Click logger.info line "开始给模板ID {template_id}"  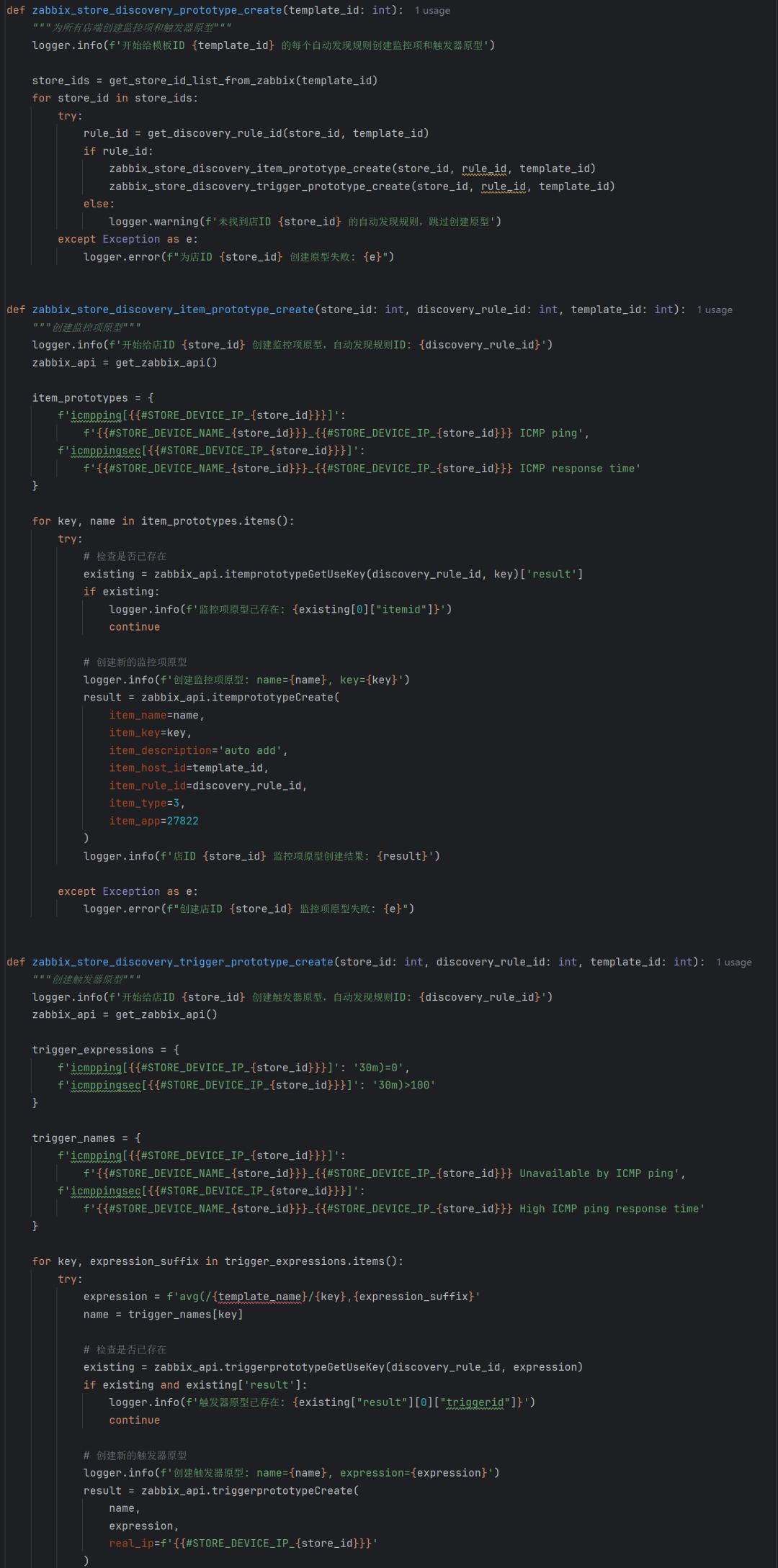[x=264, y=45]
